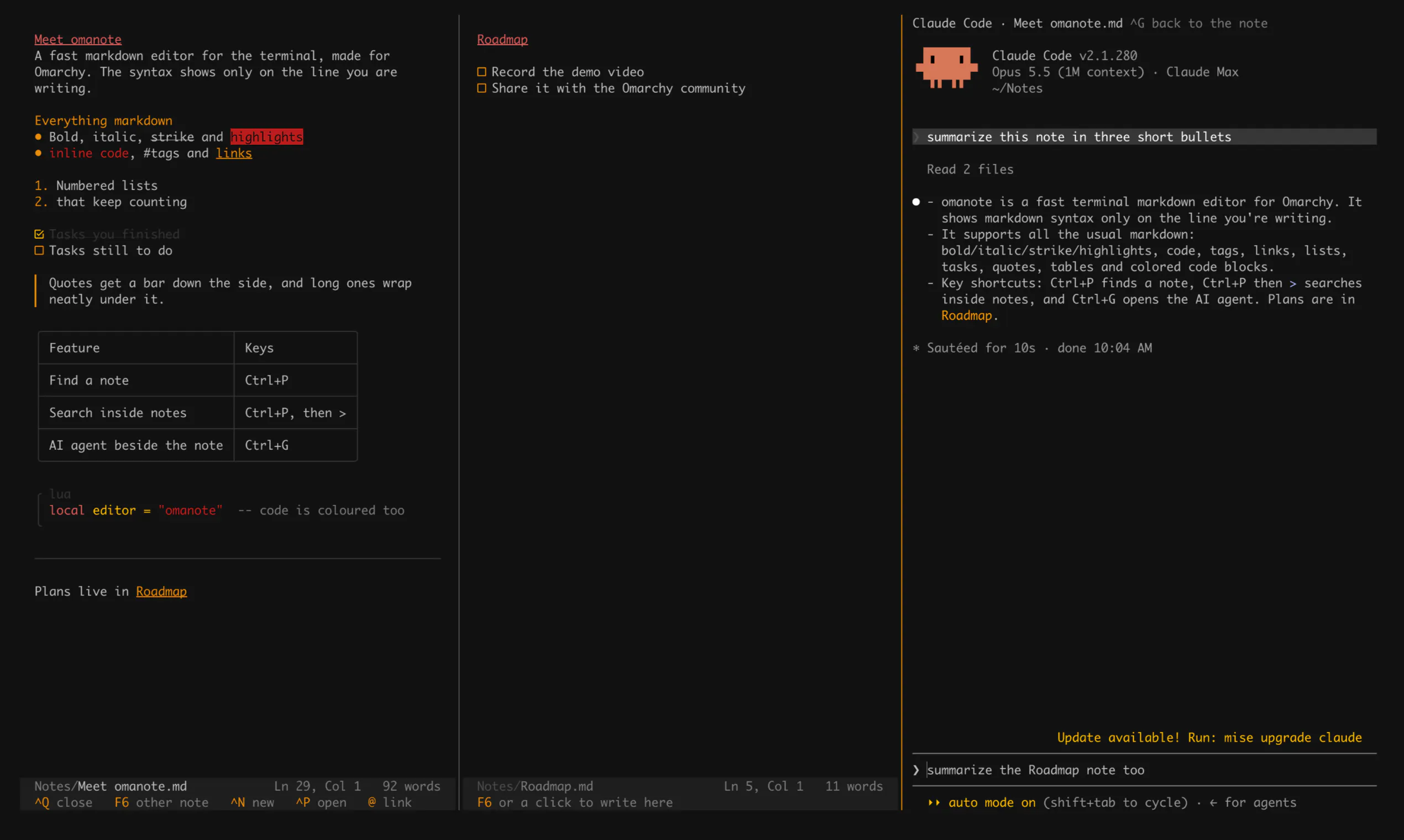Click the 'Feature' table header cell
The height and width of the screenshot is (840, 1404).
(x=136, y=348)
